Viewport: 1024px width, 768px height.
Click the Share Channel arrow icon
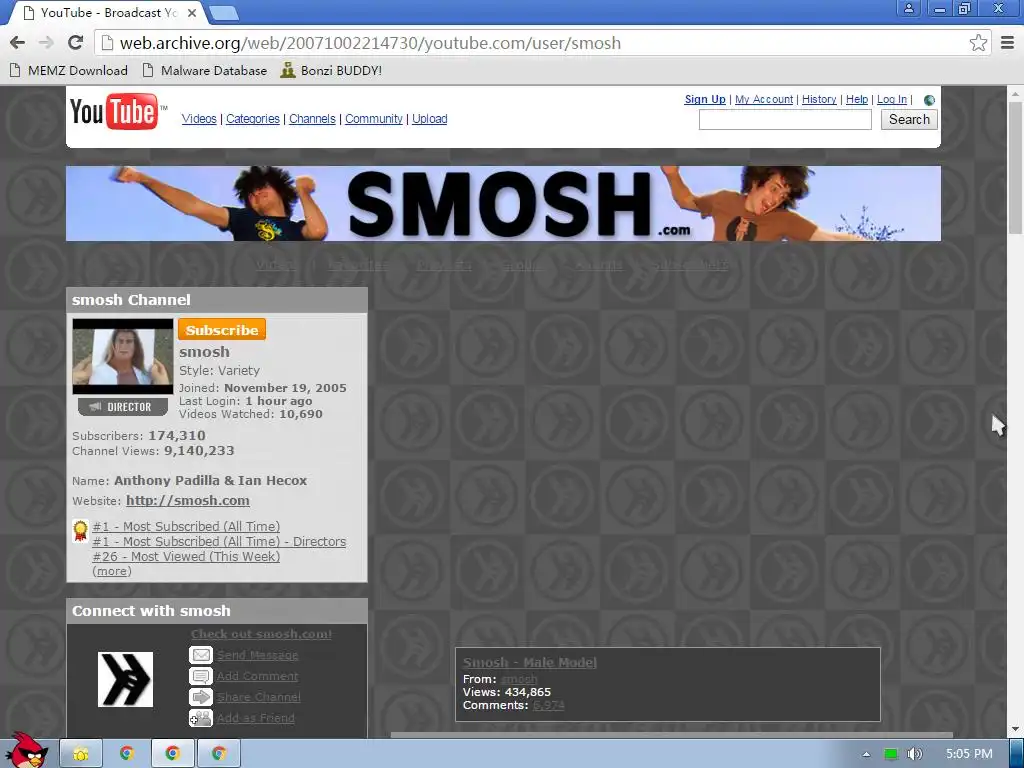[x=200, y=697]
